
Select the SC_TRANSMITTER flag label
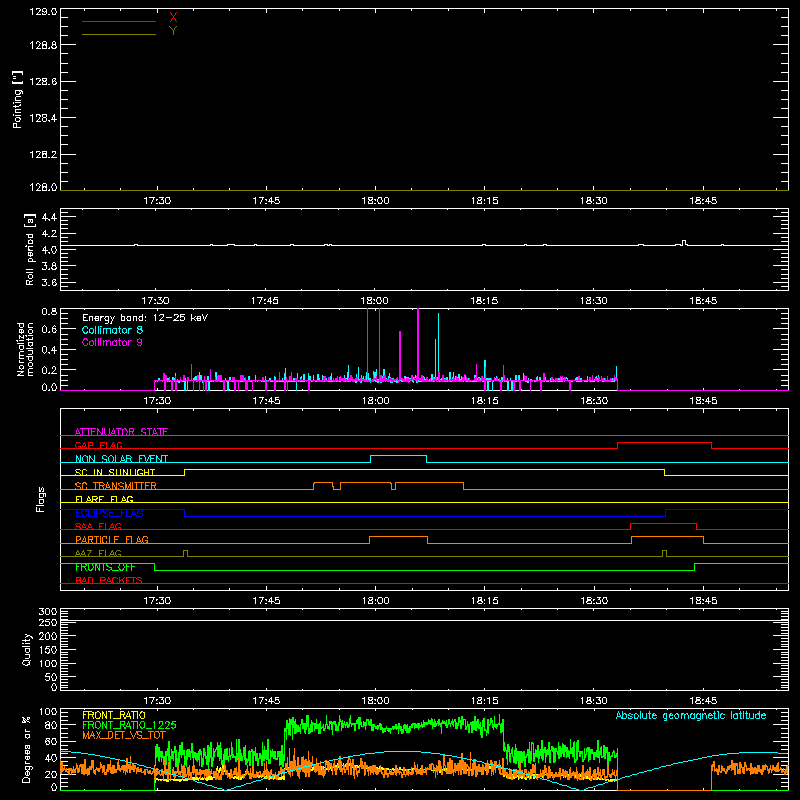[115, 486]
